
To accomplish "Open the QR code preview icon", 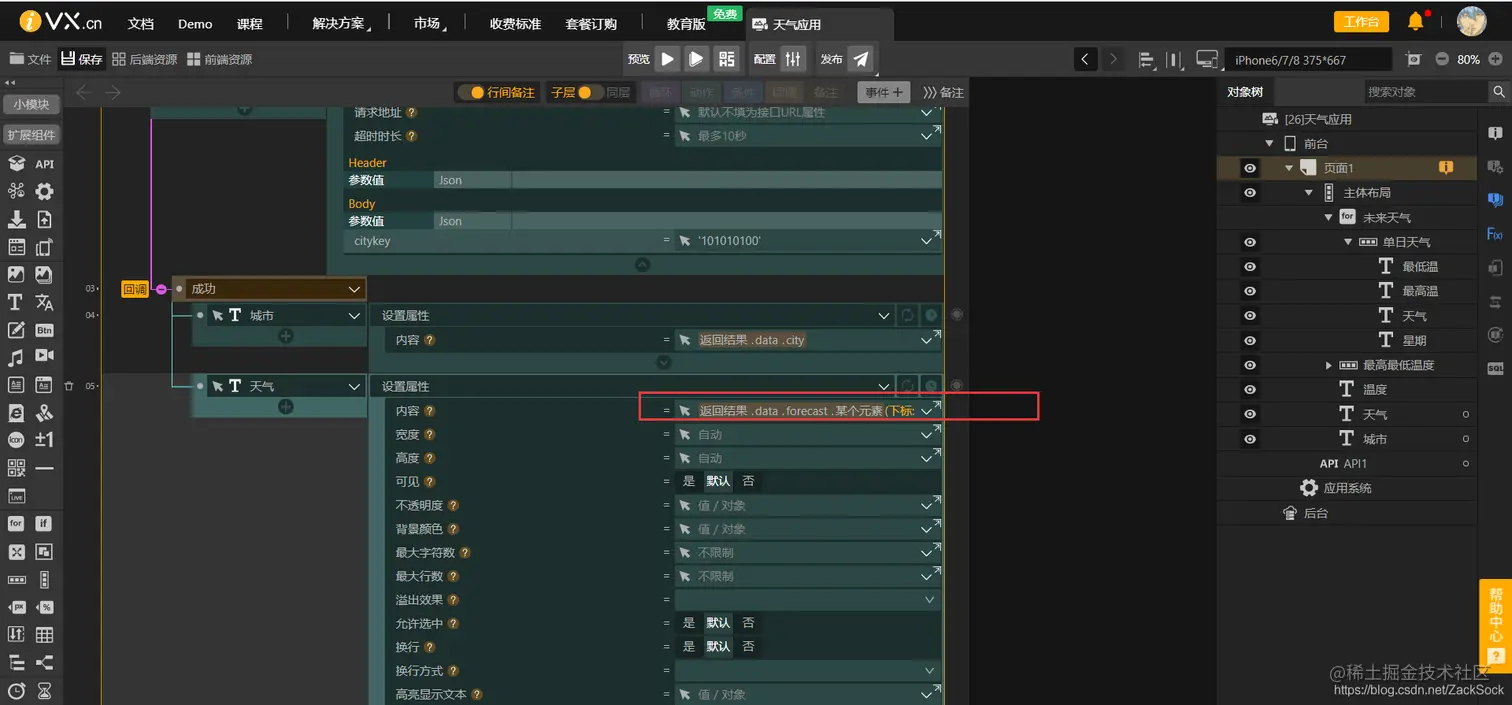I will tap(727, 59).
